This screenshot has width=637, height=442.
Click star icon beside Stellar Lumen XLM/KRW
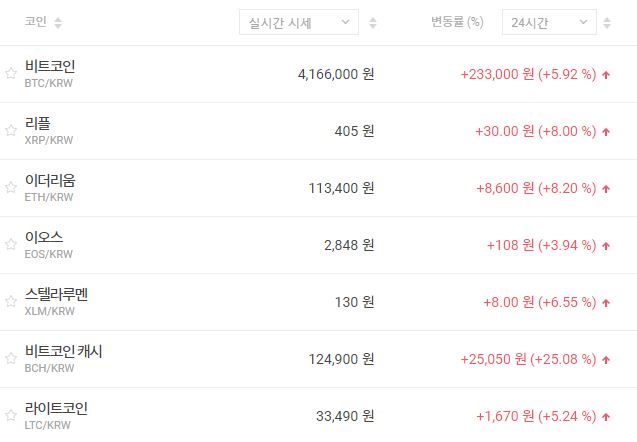(x=11, y=301)
